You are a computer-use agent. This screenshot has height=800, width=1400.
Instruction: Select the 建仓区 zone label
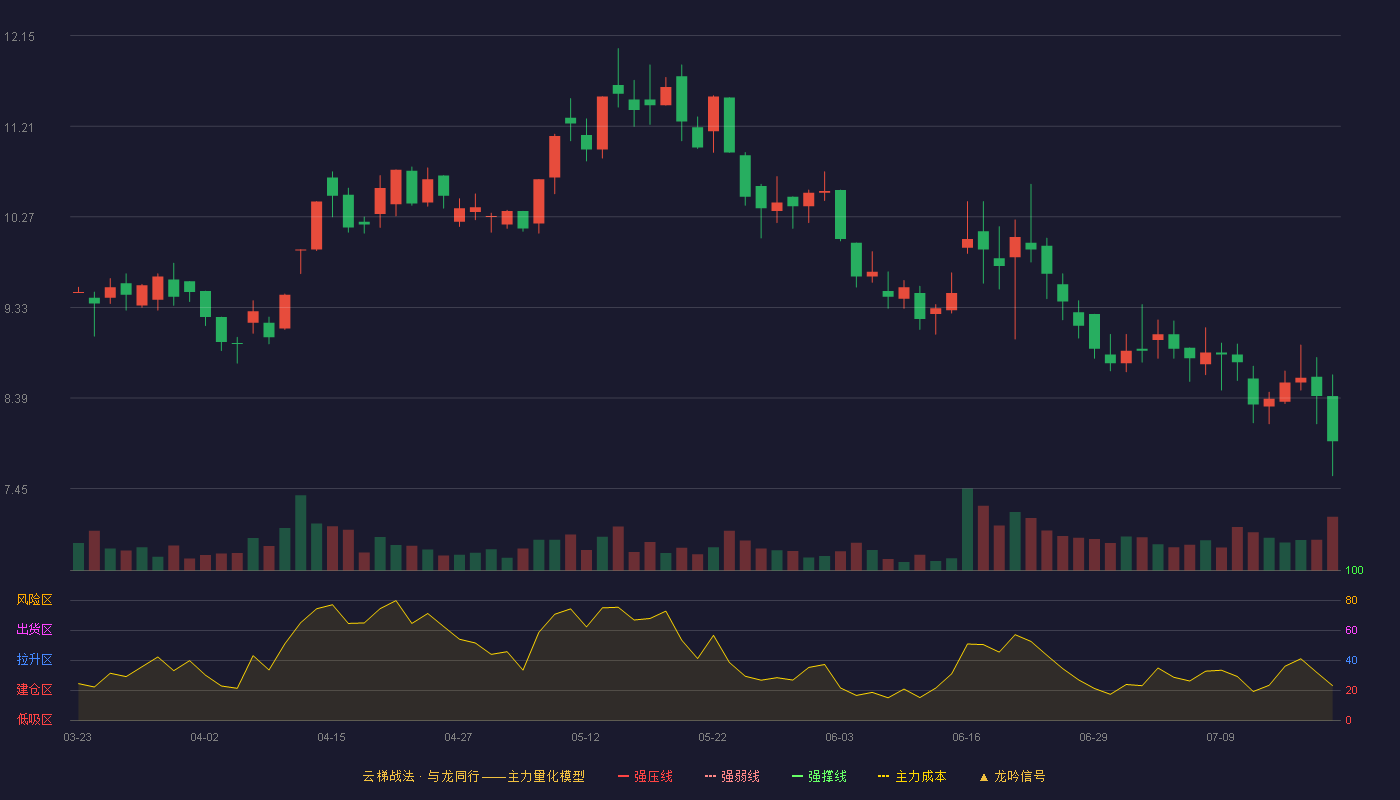tap(34, 690)
